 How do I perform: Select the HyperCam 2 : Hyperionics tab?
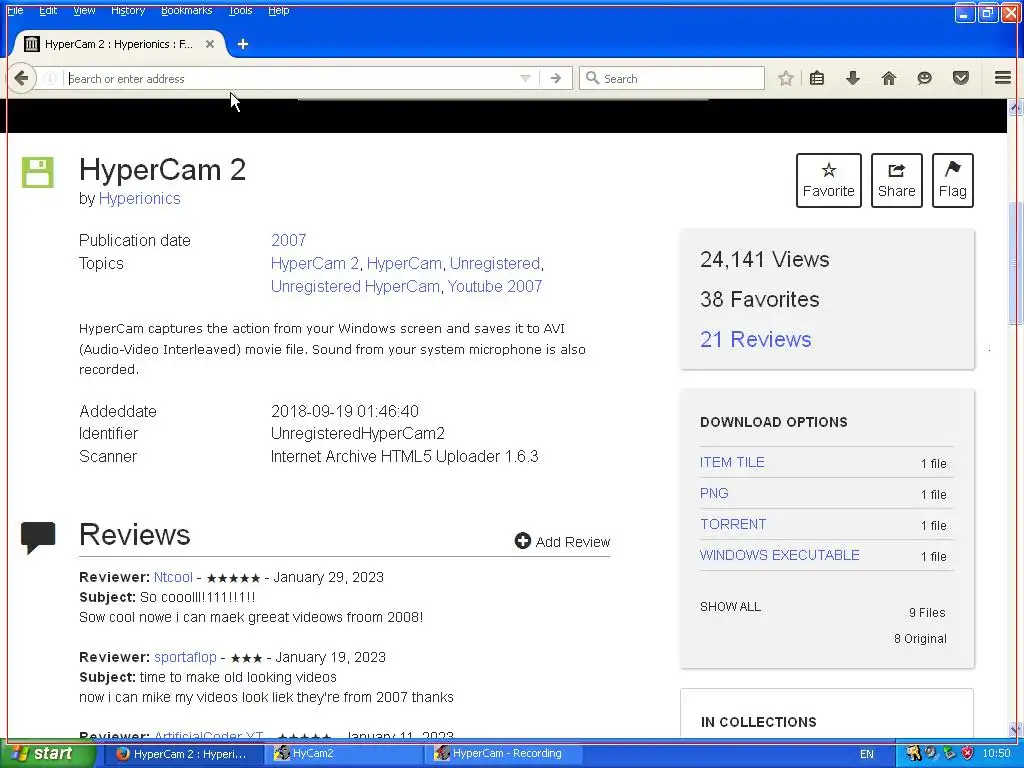coord(119,44)
